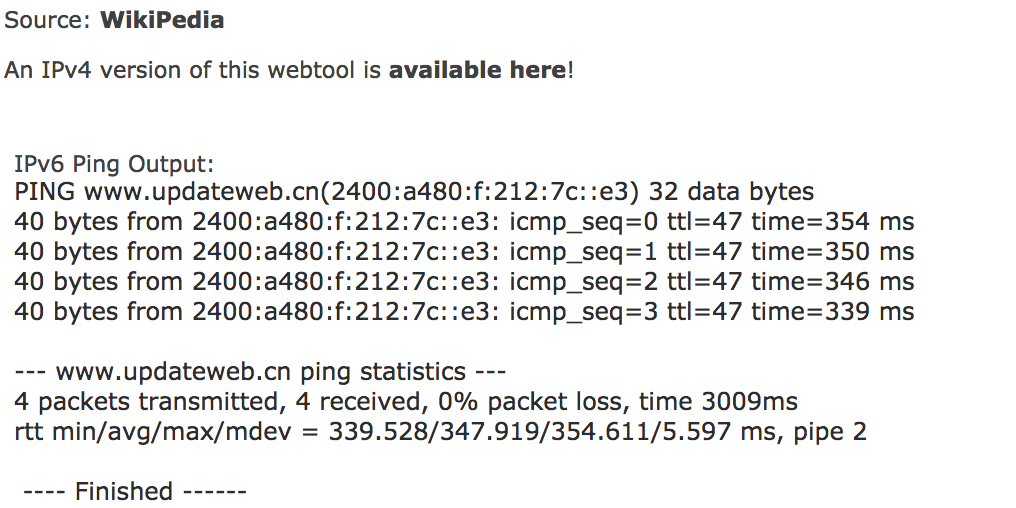
Task: Click the "0% packet loss" text
Action: [x=552, y=402]
